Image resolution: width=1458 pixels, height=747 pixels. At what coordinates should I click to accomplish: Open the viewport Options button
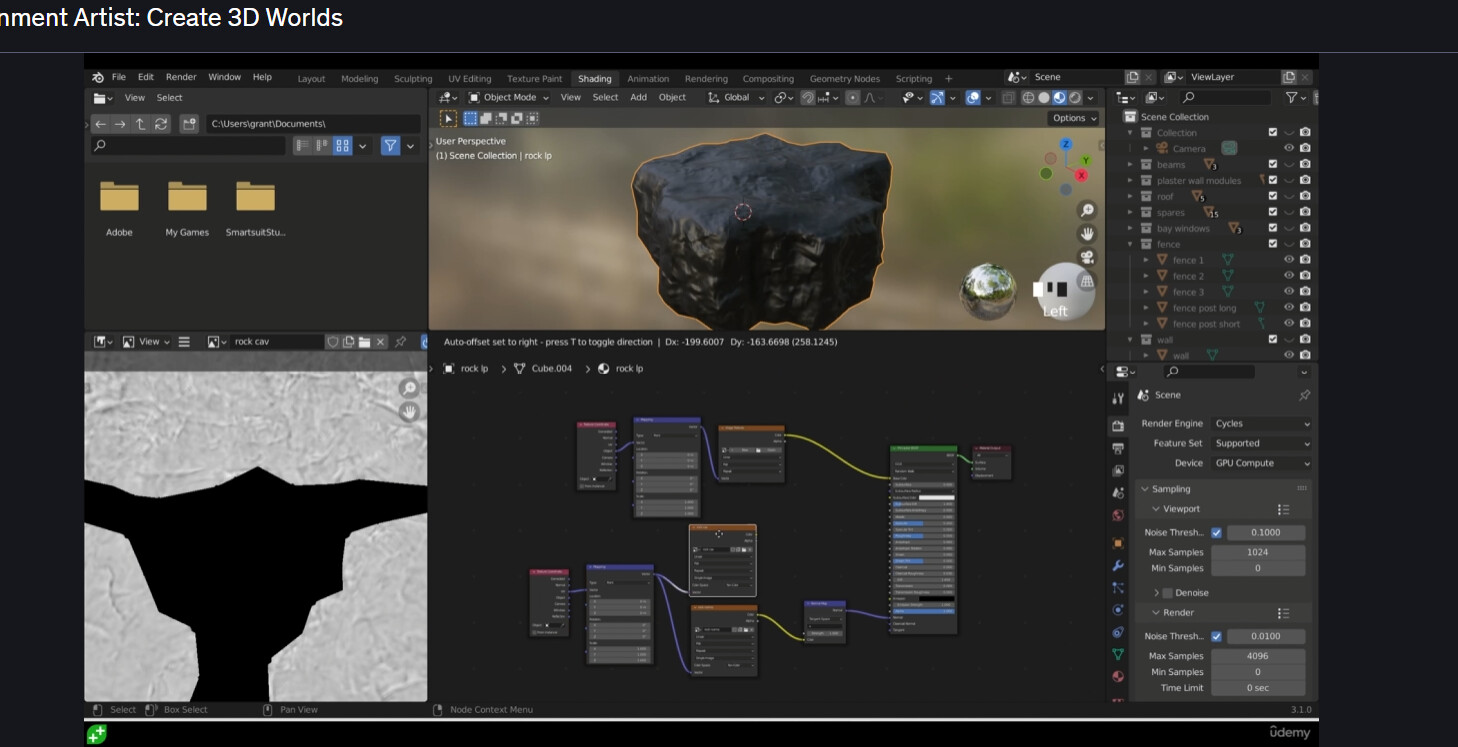(1075, 118)
